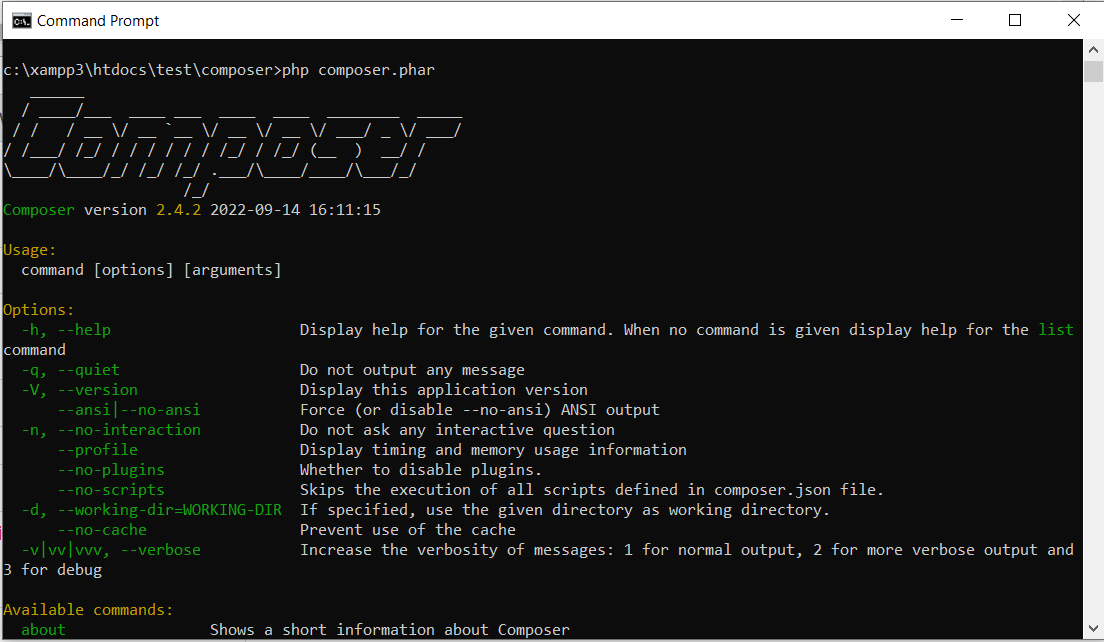Click the green 'about' command
The width and height of the screenshot is (1104, 642).
43,630
